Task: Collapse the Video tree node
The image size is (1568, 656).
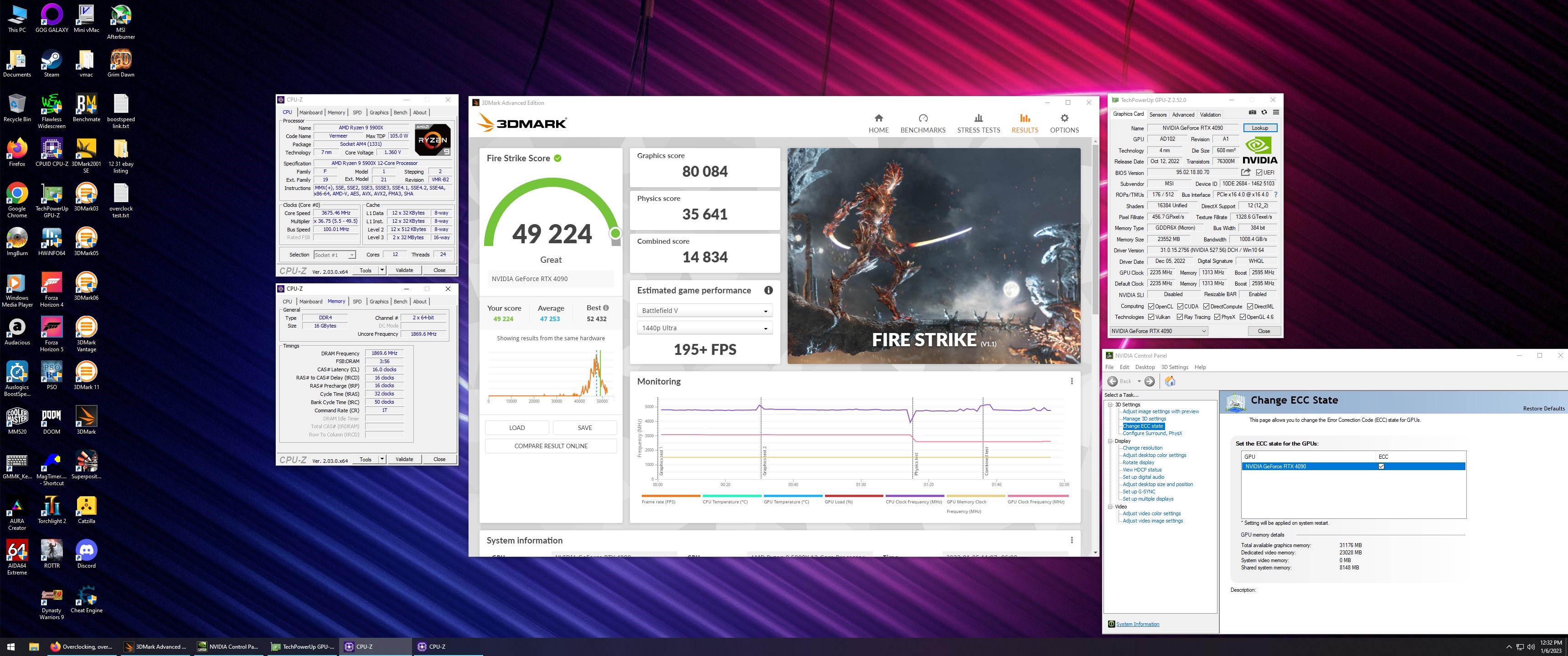Action: [x=1110, y=506]
